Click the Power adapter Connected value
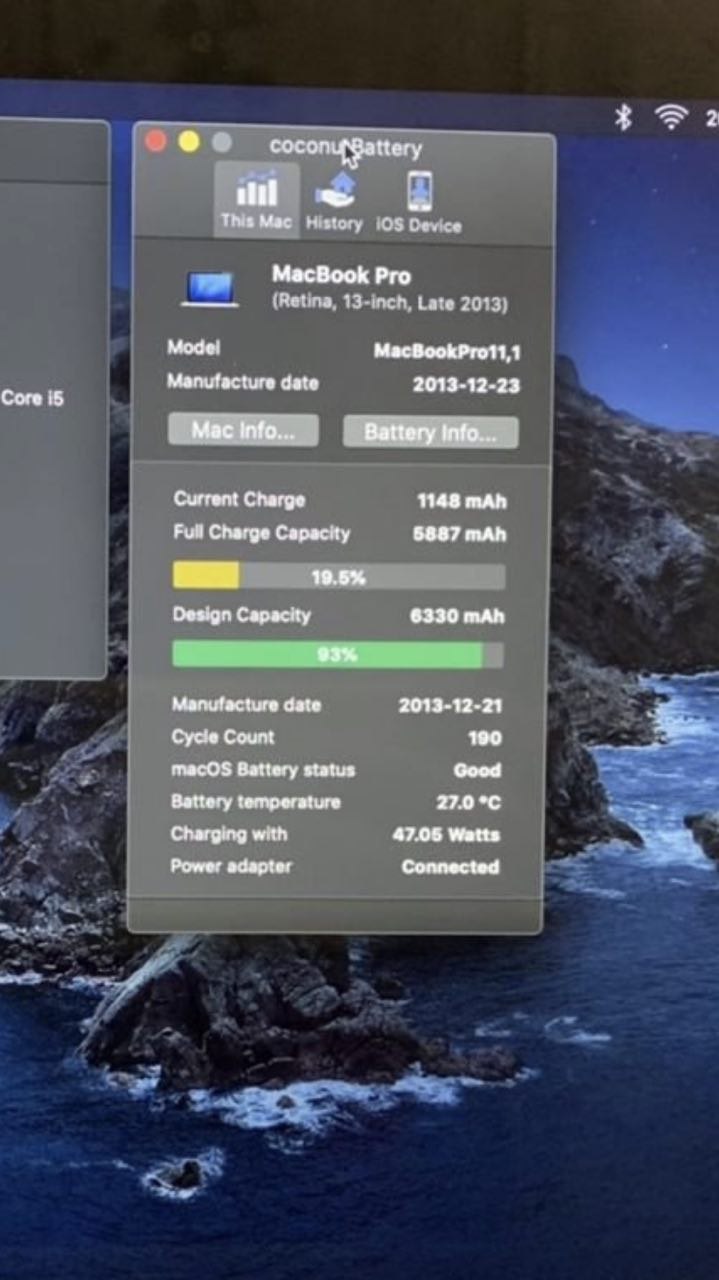Viewport: 719px width, 1280px height. [450, 867]
